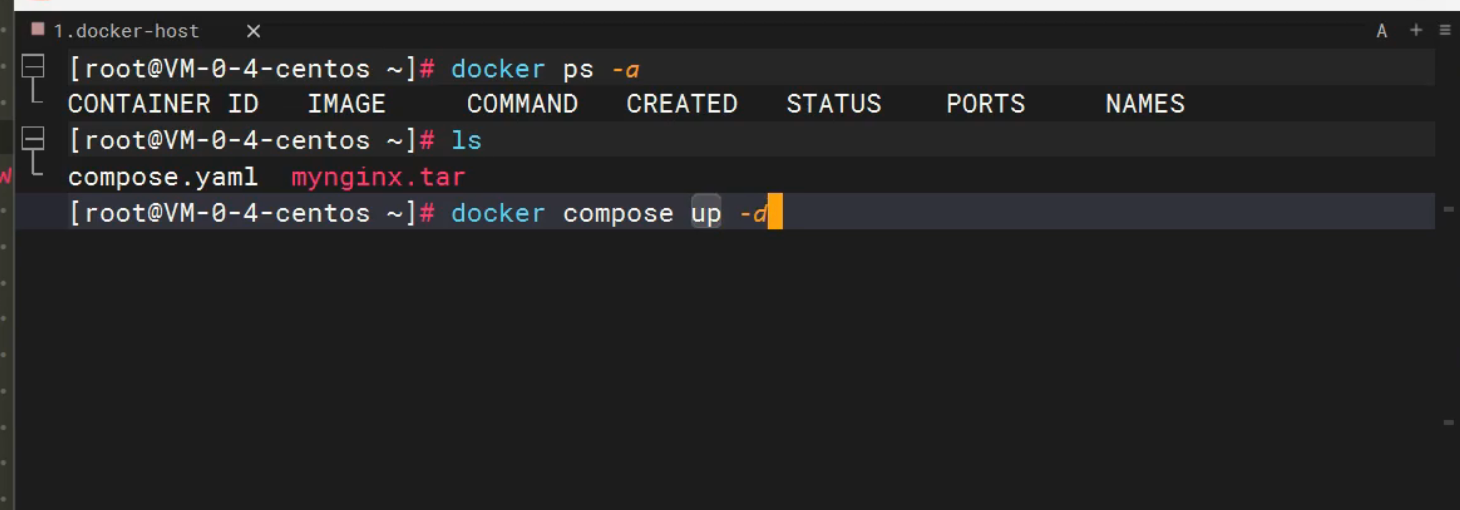The width and height of the screenshot is (1460, 510).
Task: Click the IMAGE column header text
Action: [x=346, y=104]
